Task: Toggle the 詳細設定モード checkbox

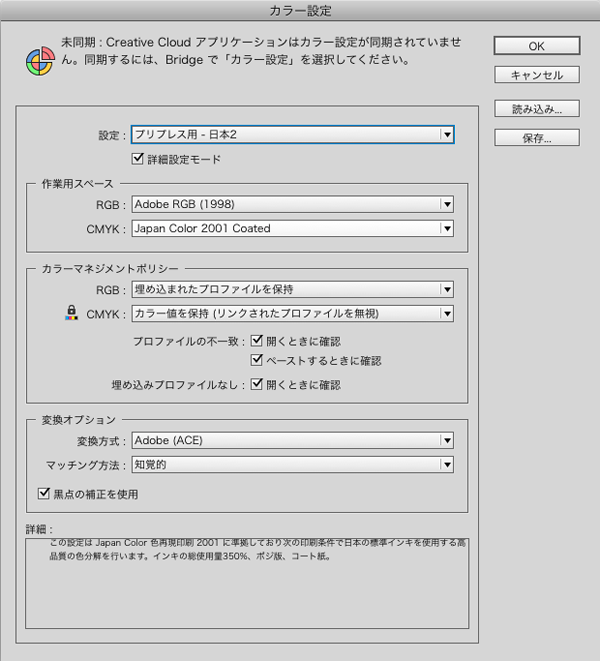Action: (x=137, y=159)
